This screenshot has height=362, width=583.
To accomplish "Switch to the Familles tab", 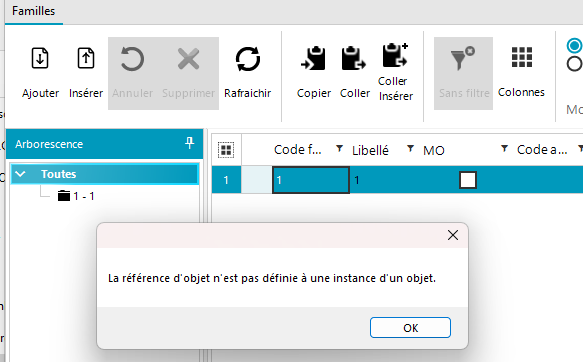I will [x=33, y=11].
